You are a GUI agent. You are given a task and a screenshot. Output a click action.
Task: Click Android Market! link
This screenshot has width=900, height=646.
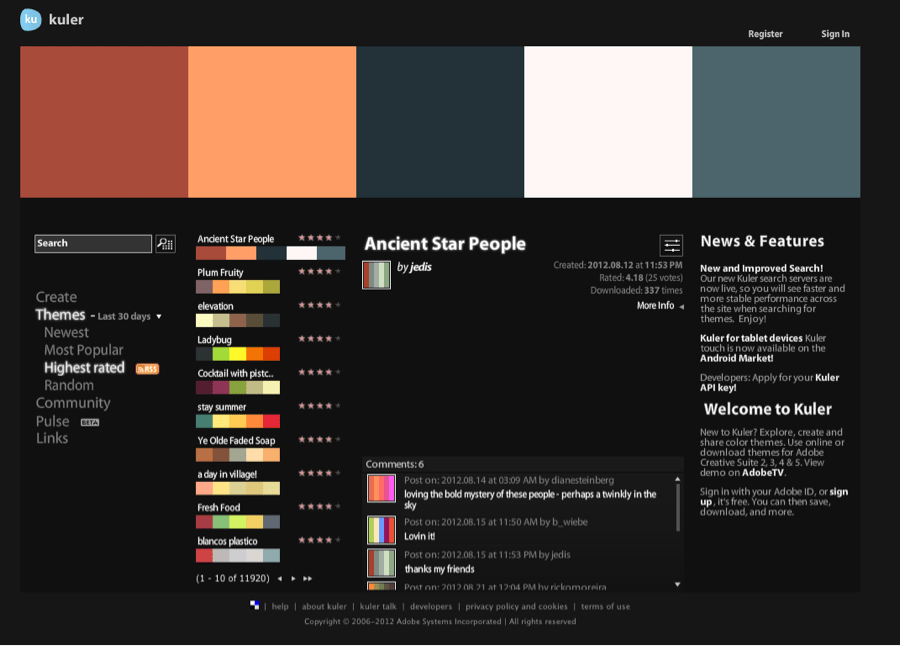[736, 358]
